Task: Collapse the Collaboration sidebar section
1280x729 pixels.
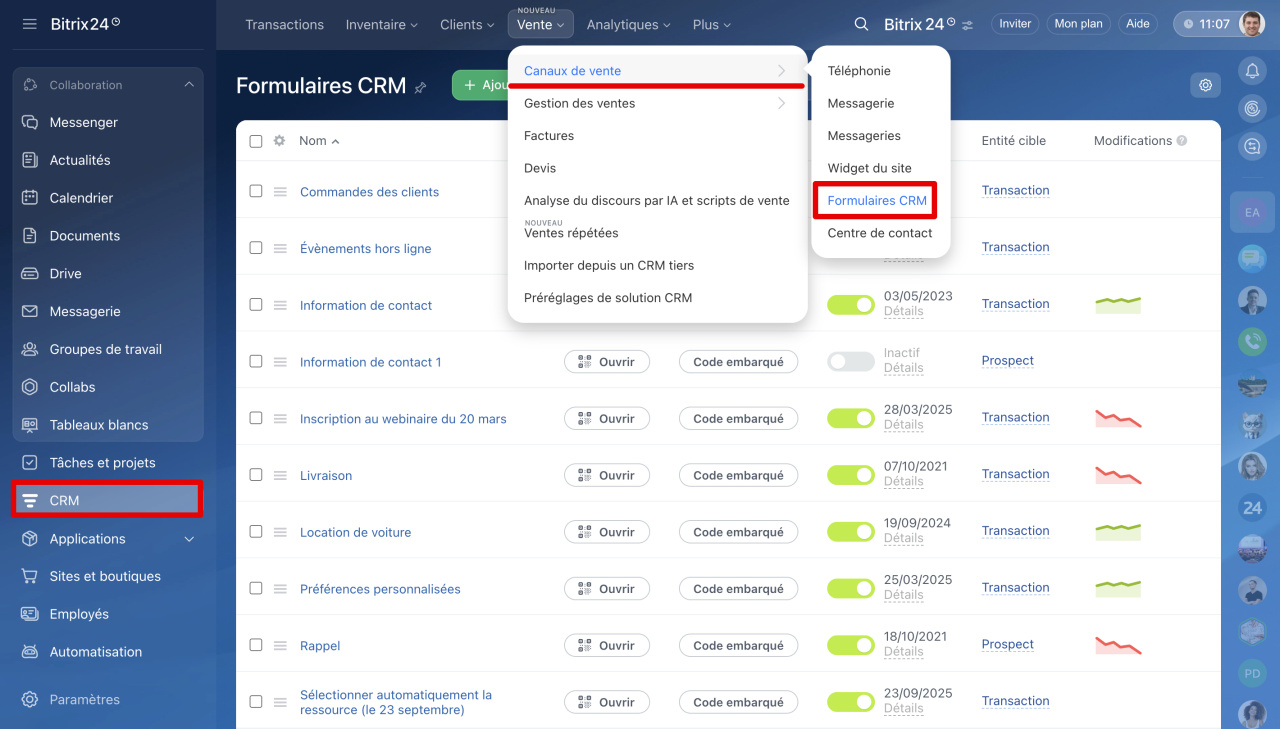Action: pos(189,85)
